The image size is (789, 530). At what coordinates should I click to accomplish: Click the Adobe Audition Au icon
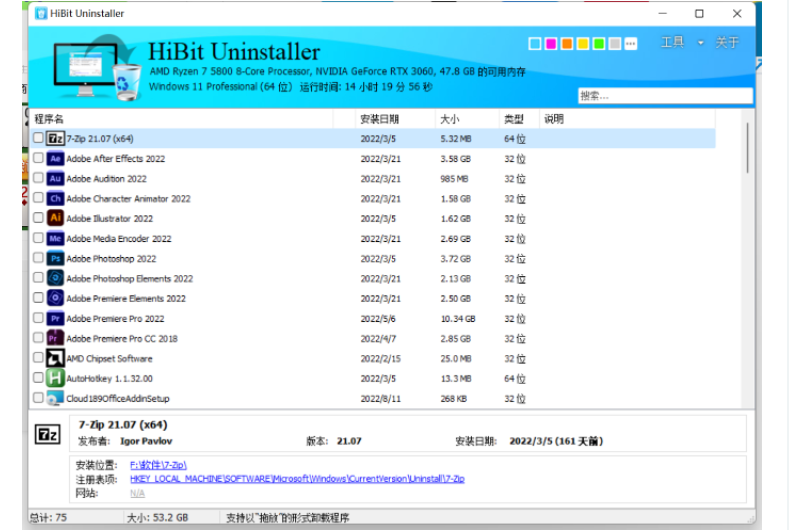(55, 179)
